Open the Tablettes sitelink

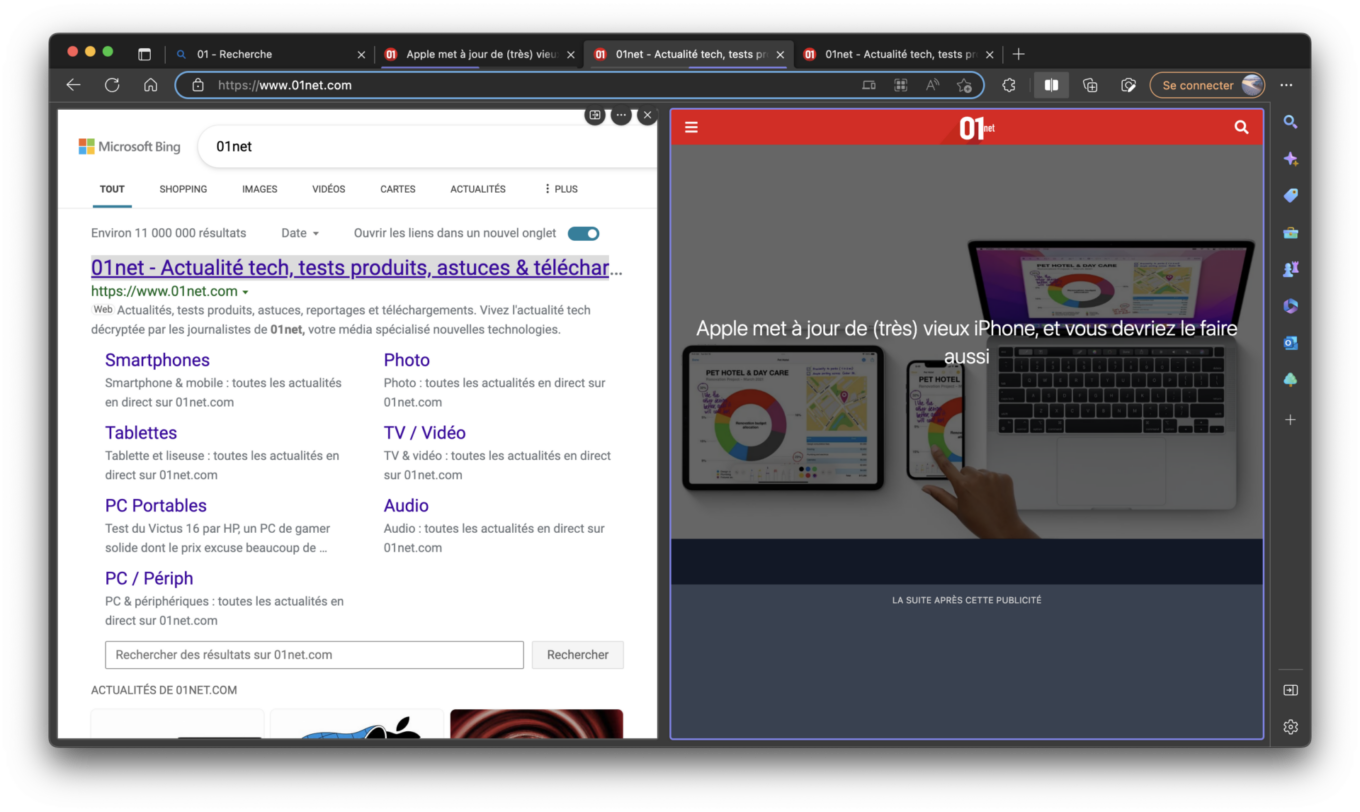(141, 433)
